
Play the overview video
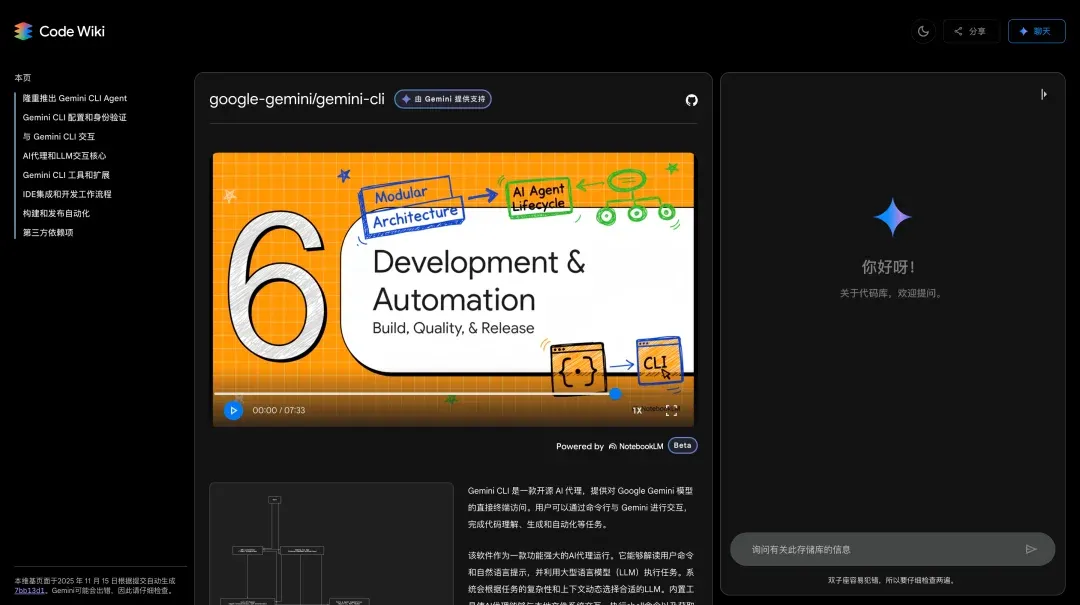click(x=233, y=410)
